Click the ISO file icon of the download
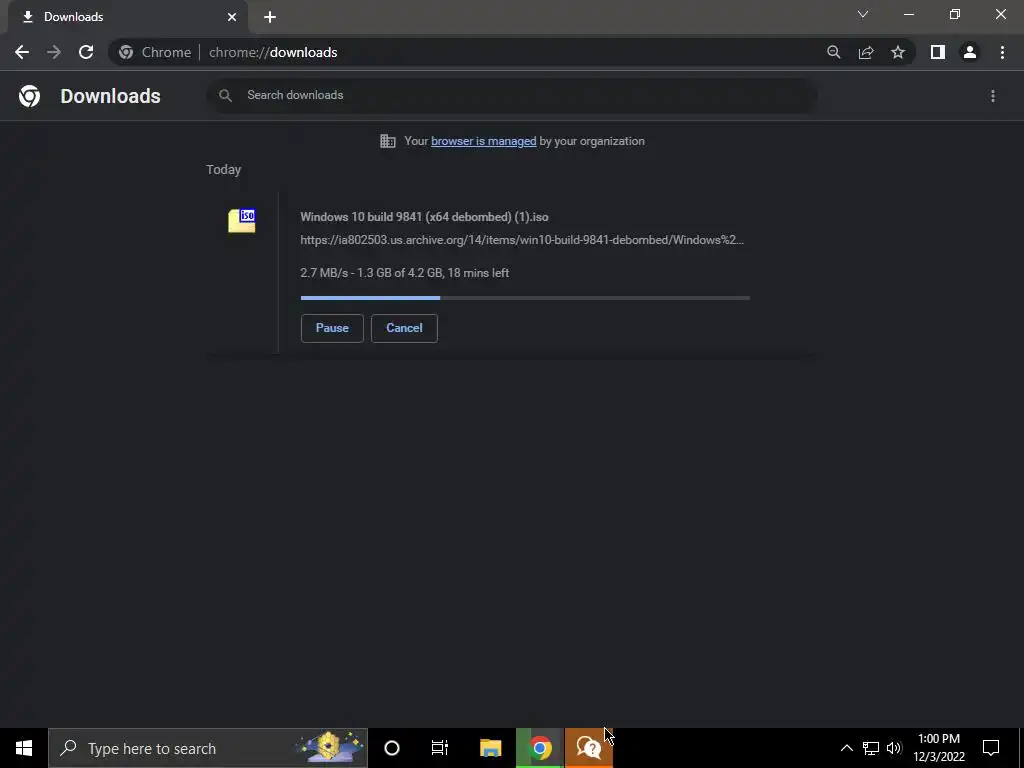 coord(242,220)
